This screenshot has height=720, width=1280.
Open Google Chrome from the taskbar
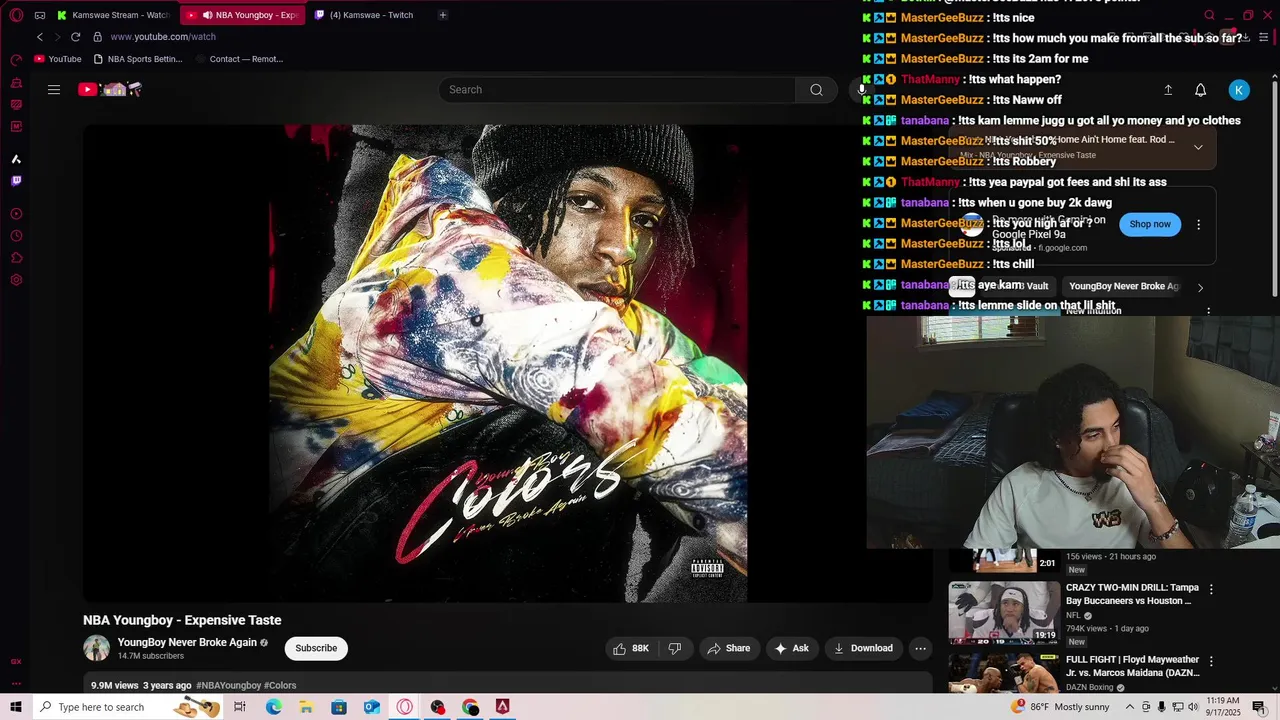point(471,707)
